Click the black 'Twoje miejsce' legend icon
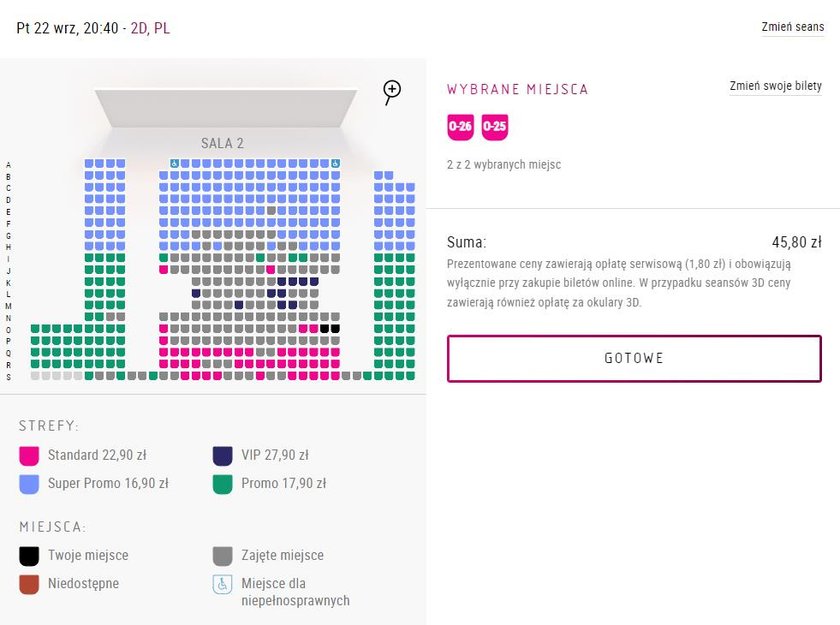 tap(29, 556)
